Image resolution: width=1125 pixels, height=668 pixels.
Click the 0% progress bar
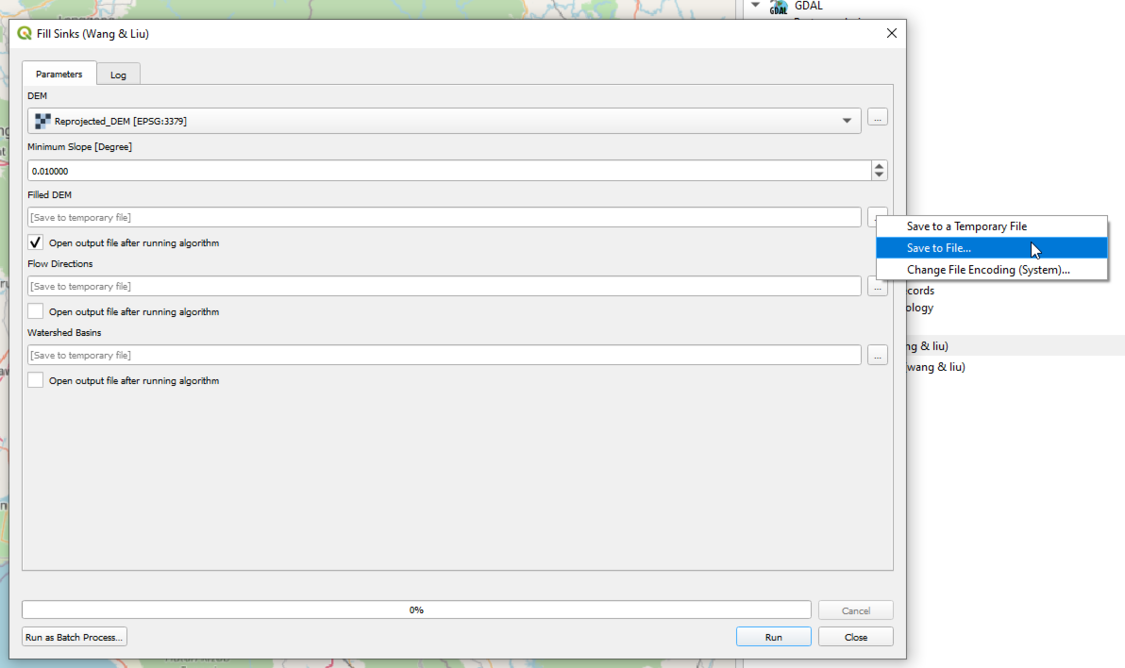point(420,610)
